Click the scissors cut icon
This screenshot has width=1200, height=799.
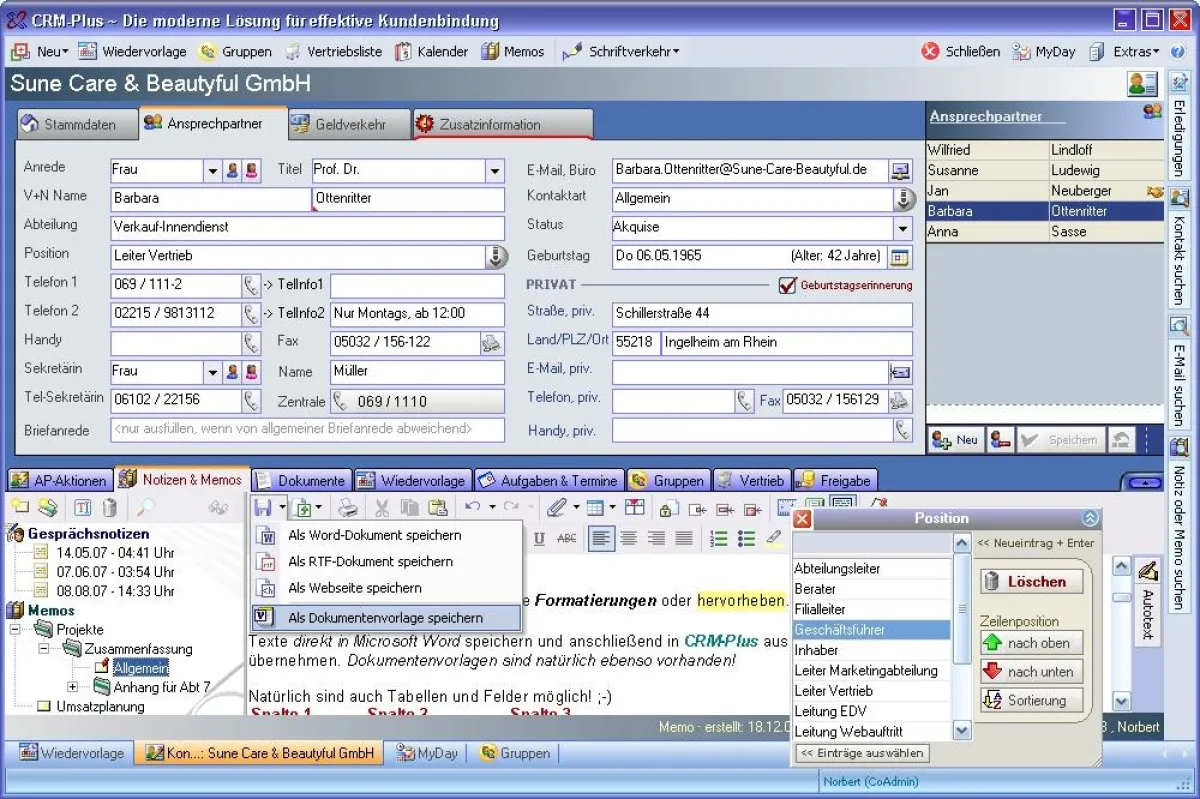tap(382, 508)
